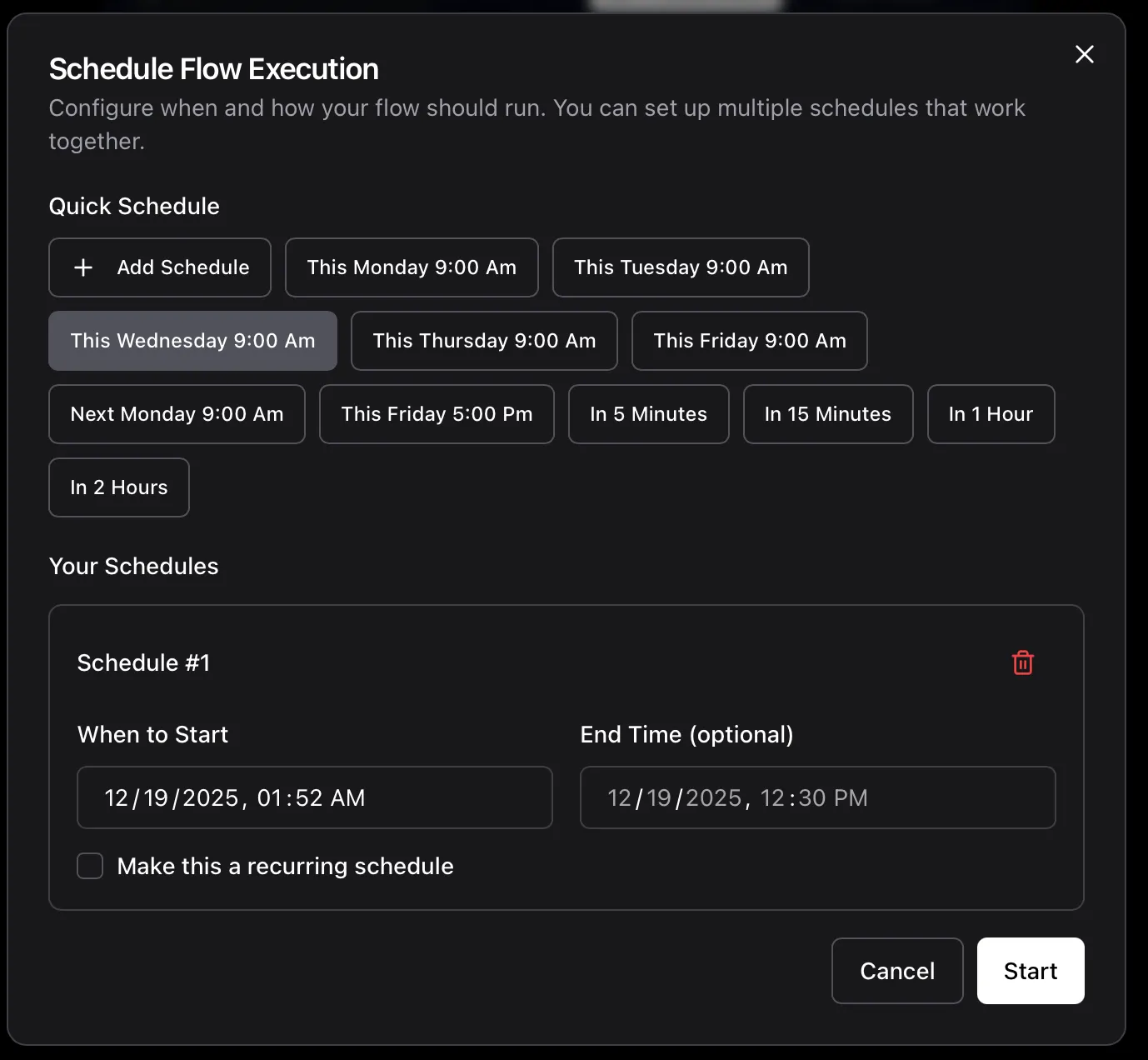Pick This Thursday 9:00 Am
Viewport: 1148px width, 1060px height.
484,341
